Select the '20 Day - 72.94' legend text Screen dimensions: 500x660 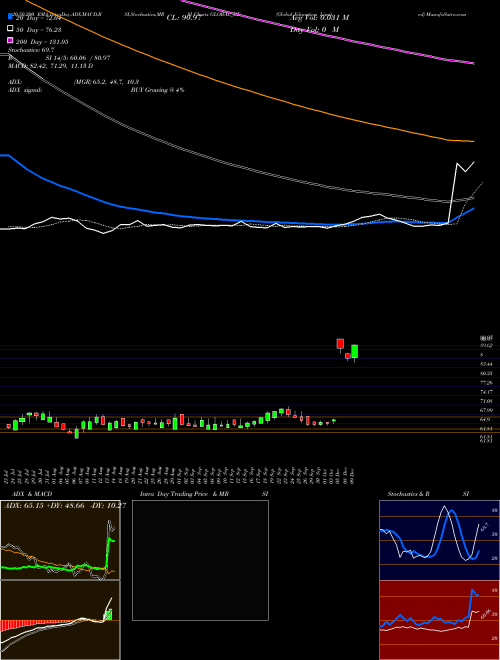[x=38, y=18]
